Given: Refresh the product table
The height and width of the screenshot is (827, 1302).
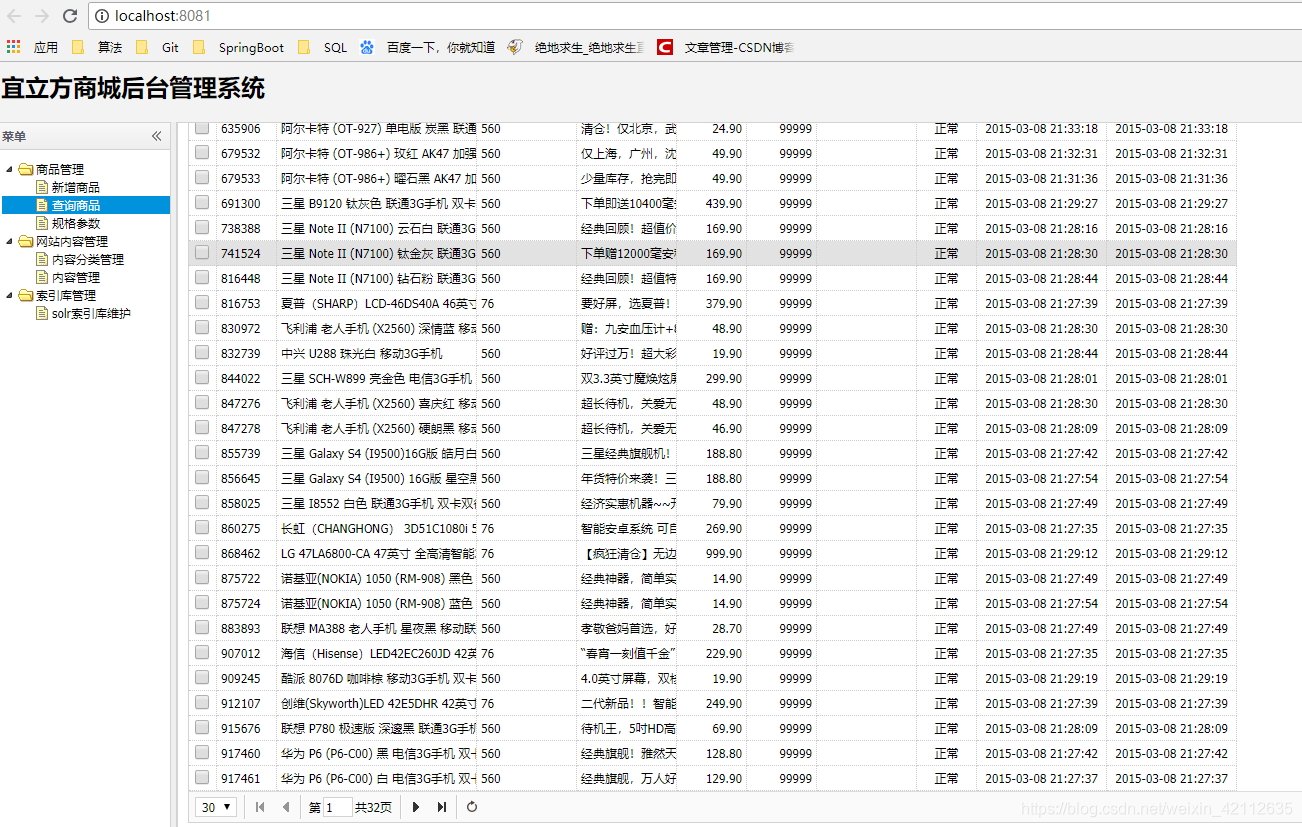Looking at the screenshot, I should [472, 807].
